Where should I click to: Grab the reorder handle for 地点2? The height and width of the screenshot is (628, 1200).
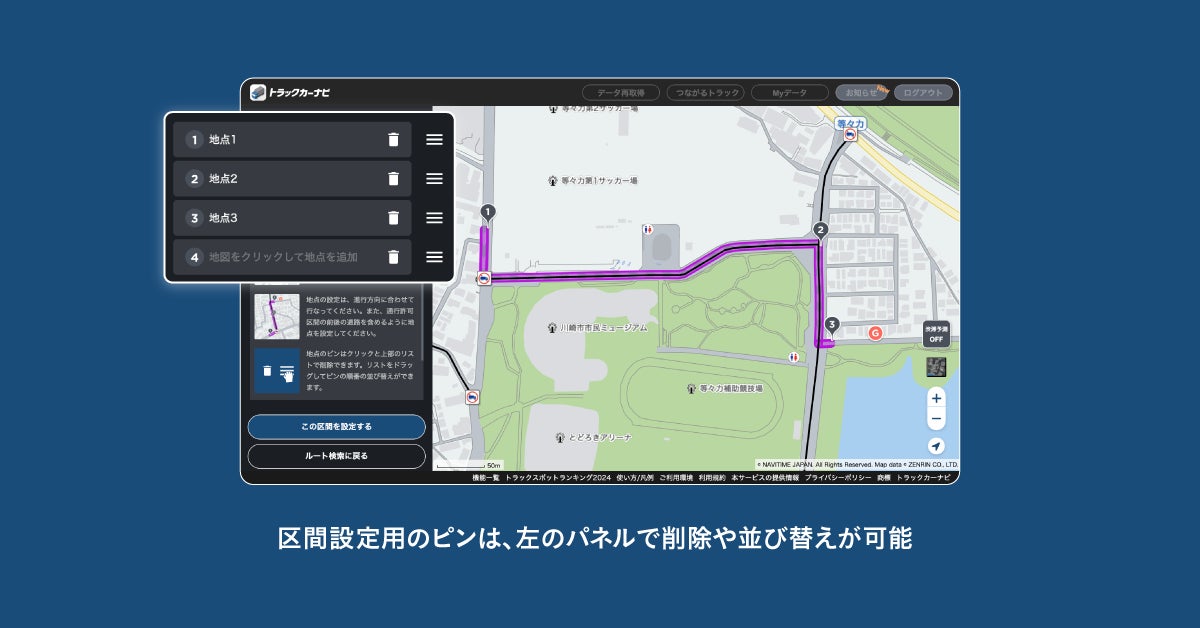pos(434,179)
